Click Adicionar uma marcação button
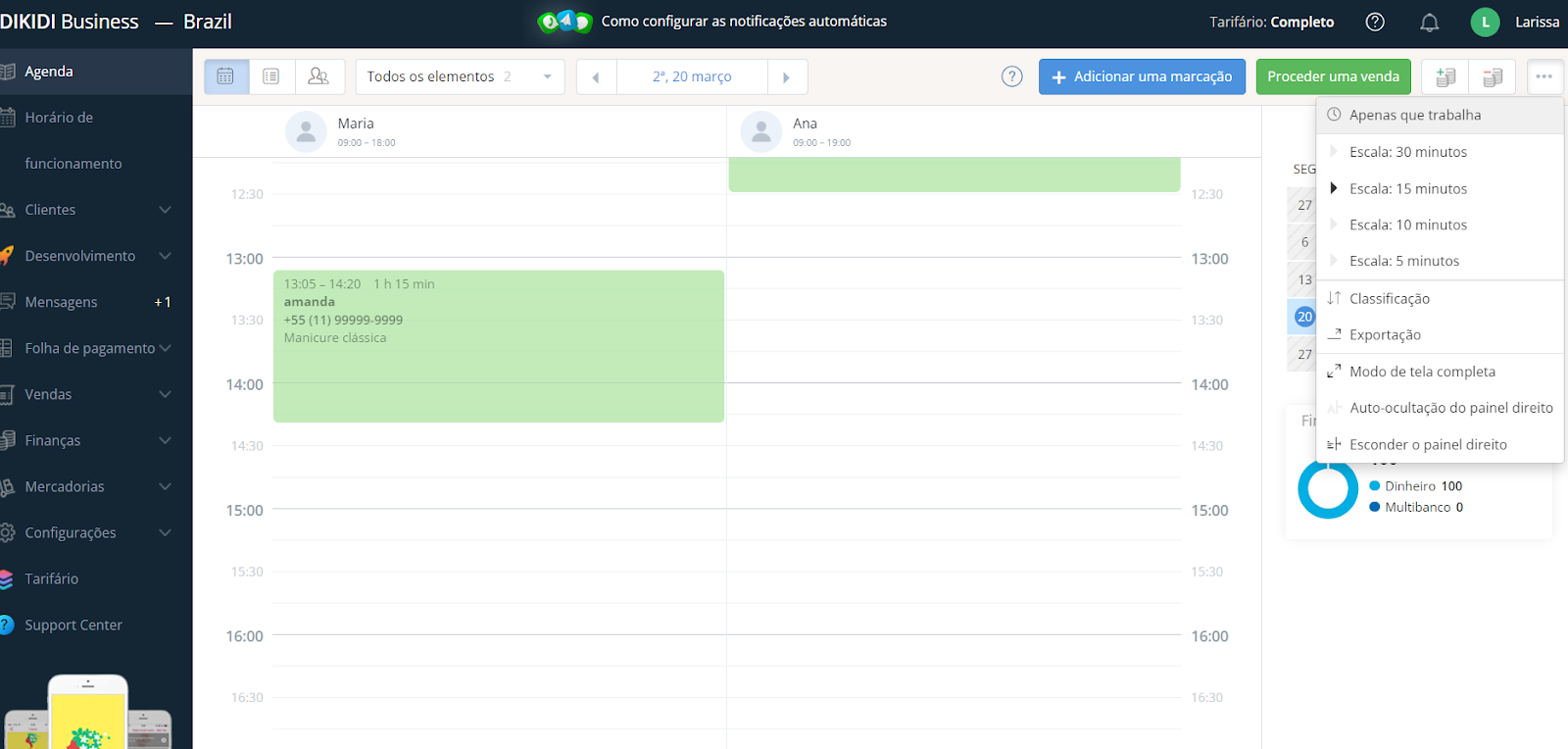 pos(1142,76)
